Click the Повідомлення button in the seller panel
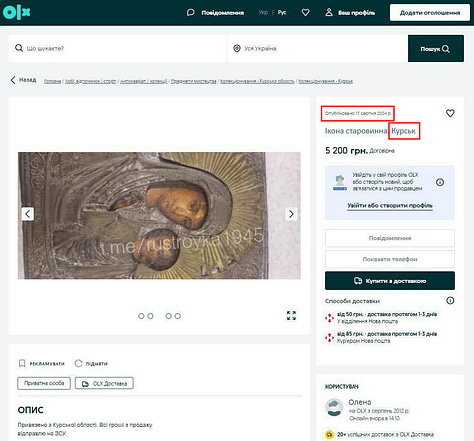The image size is (474, 441). [x=390, y=238]
